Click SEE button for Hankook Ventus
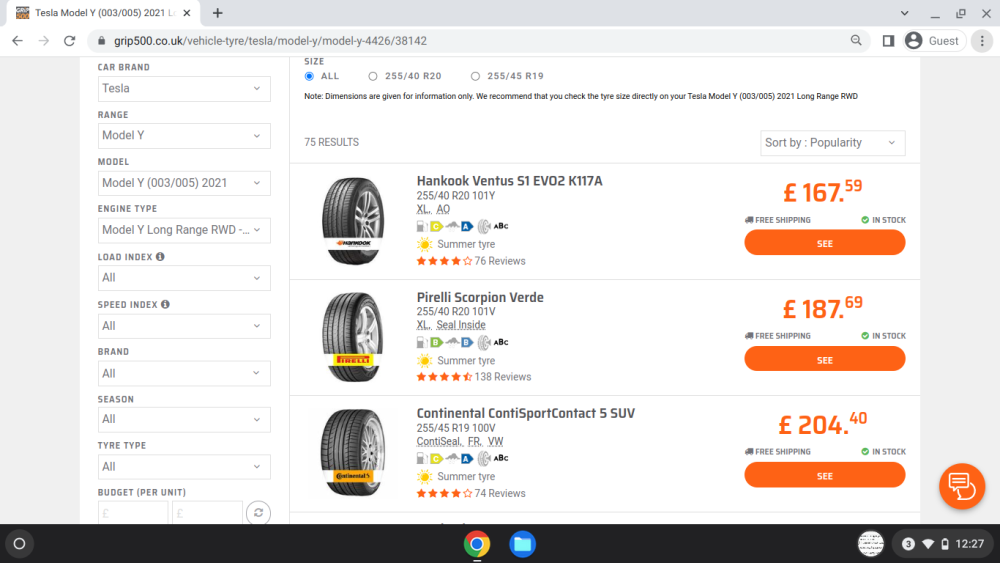The height and width of the screenshot is (563, 1000). pos(825,243)
